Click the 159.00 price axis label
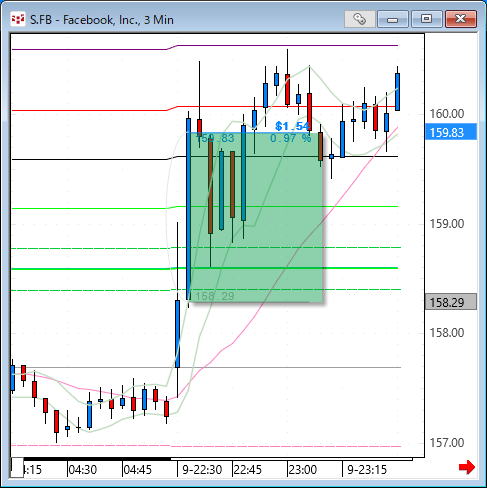The height and width of the screenshot is (488, 487). tap(447, 224)
